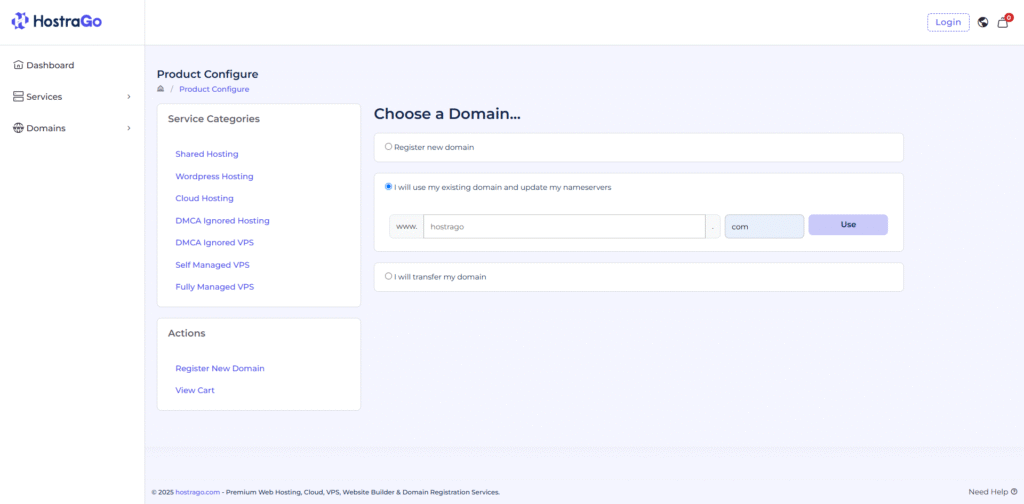Click the Services server icon in sidebar
The height and width of the screenshot is (504, 1024).
(x=18, y=97)
